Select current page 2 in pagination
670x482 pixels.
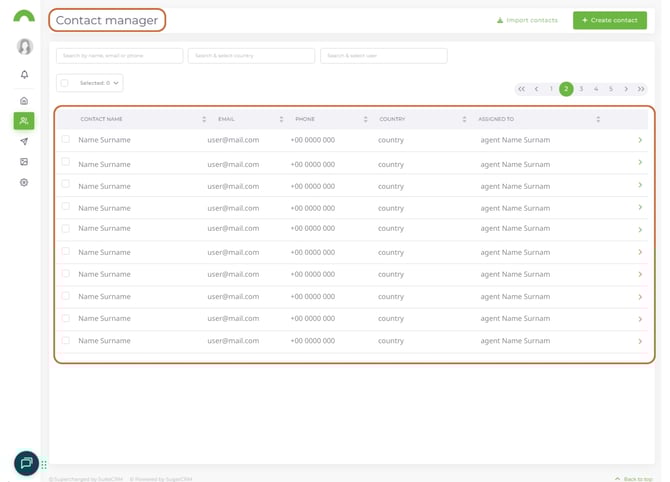(x=566, y=89)
